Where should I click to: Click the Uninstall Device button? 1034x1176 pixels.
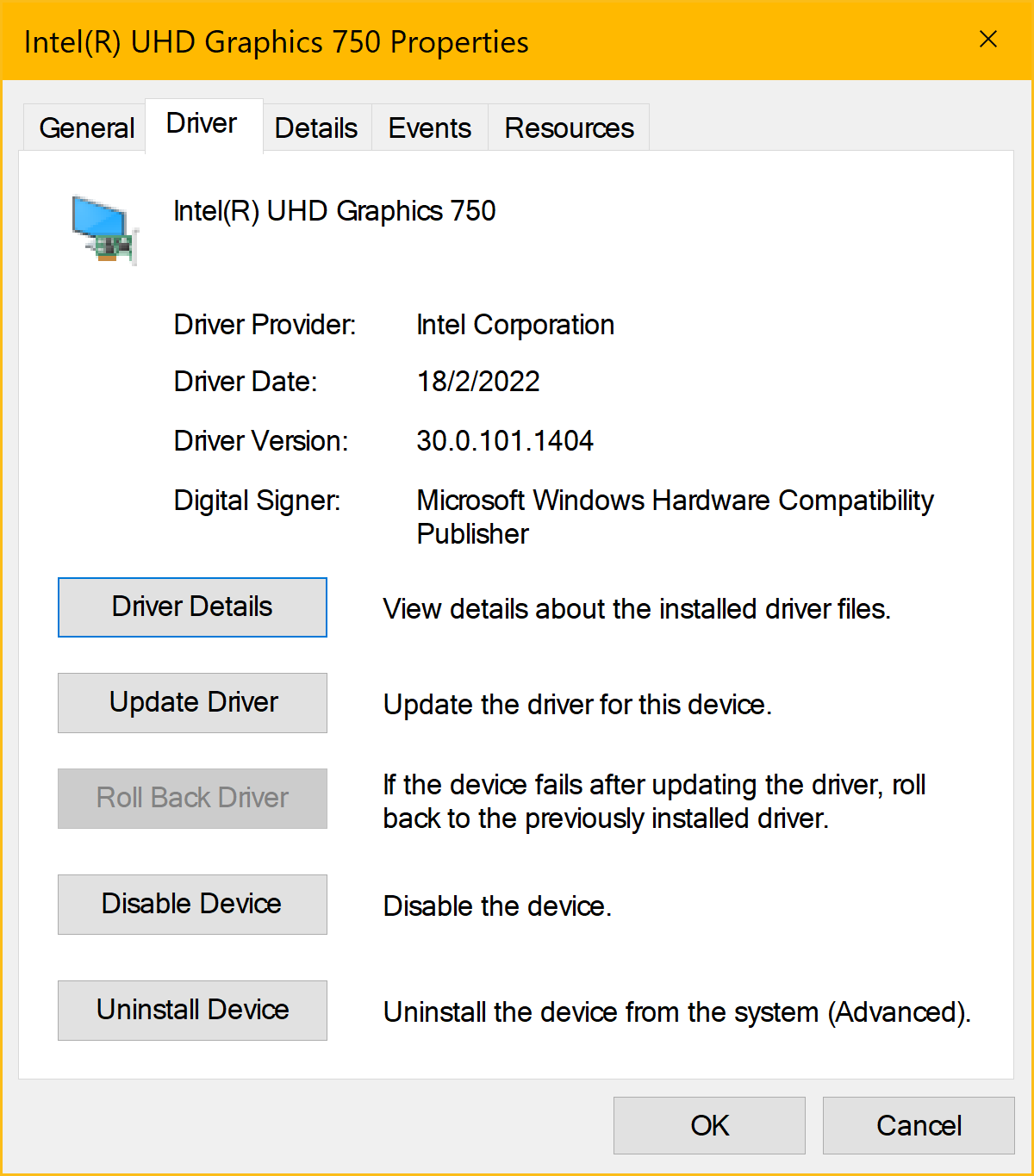click(x=192, y=1011)
